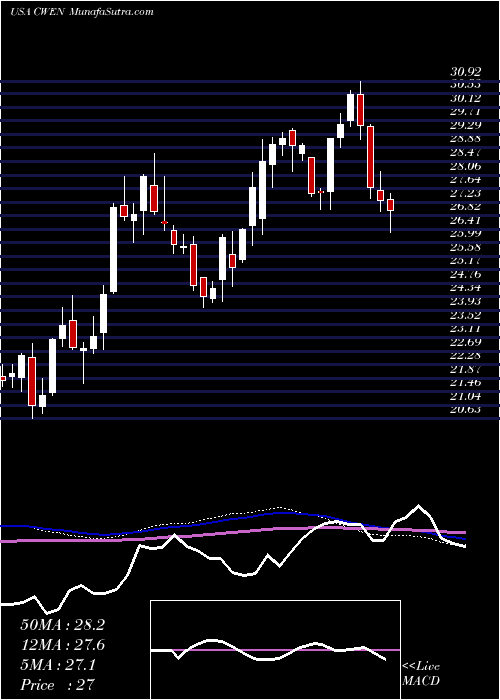Click the 27.23 price axis label
This screenshot has height=700, width=500.
[x=465, y=193]
